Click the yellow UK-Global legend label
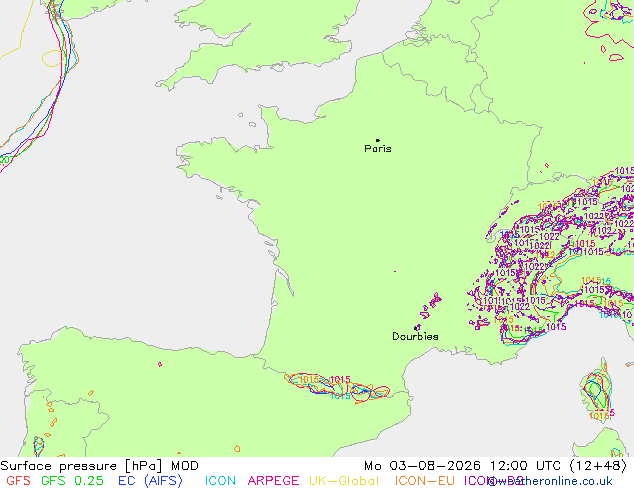Viewport: 634px width, 490px height. [x=344, y=481]
